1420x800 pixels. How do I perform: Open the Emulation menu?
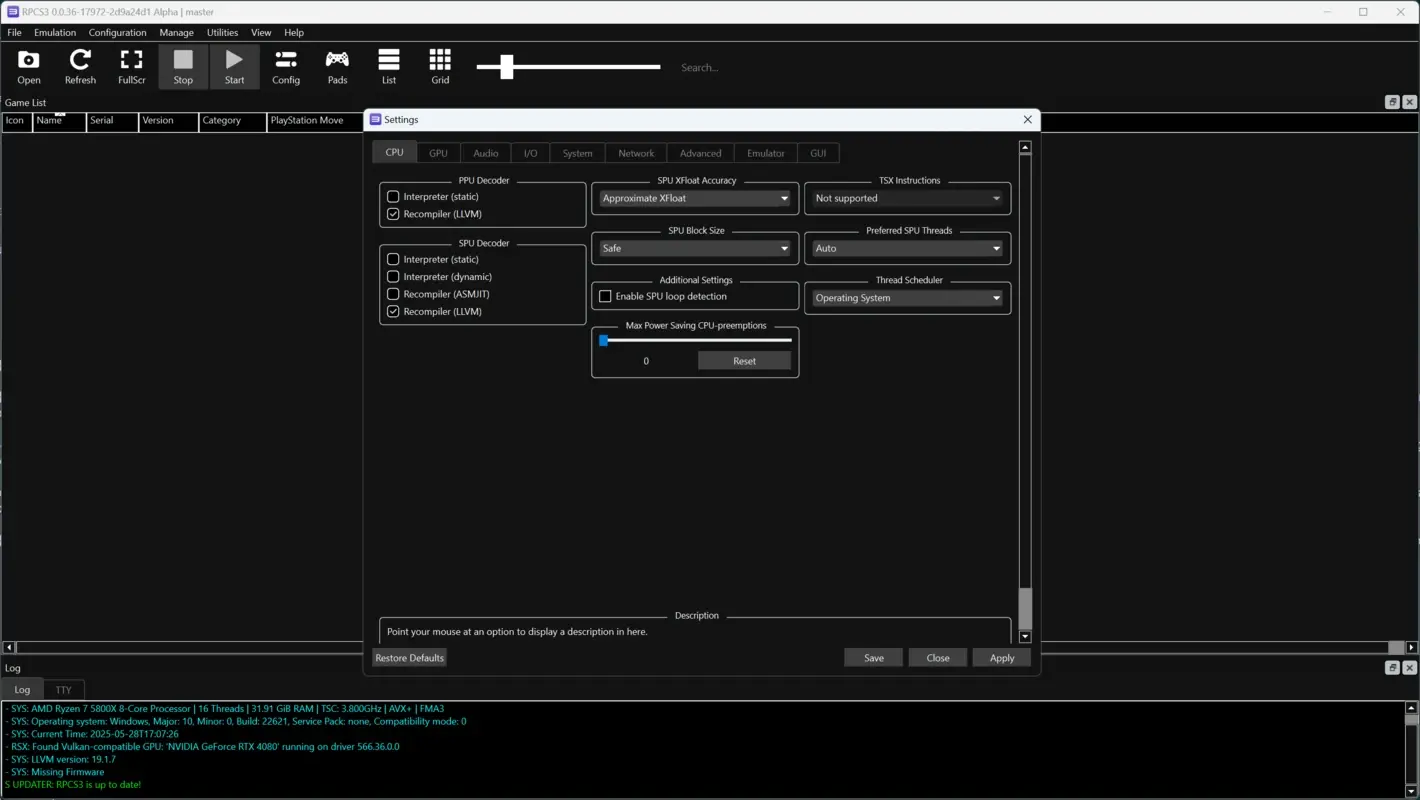coord(54,32)
